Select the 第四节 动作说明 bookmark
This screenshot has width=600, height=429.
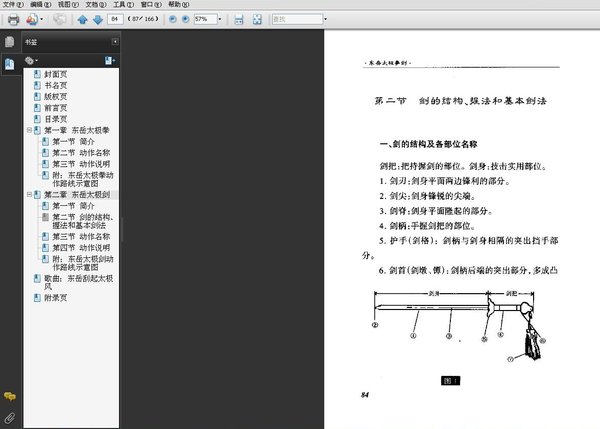81,248
